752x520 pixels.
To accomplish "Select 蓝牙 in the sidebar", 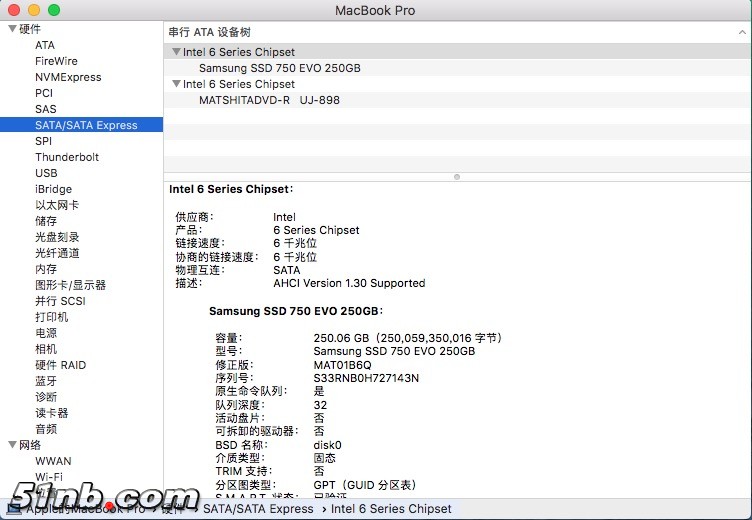I will (46, 381).
